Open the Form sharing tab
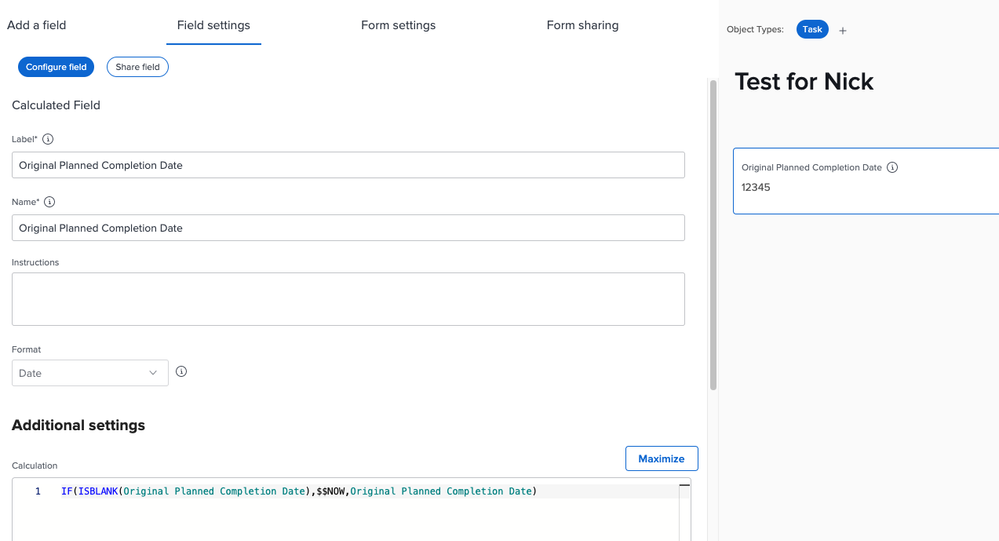This screenshot has width=999, height=541. (x=582, y=25)
